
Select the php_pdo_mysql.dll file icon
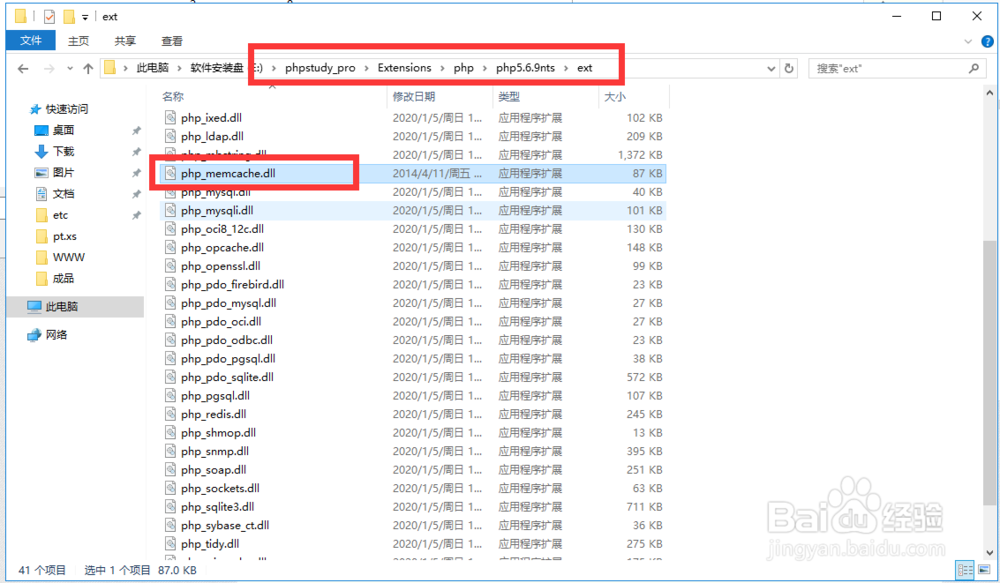[x=170, y=302]
